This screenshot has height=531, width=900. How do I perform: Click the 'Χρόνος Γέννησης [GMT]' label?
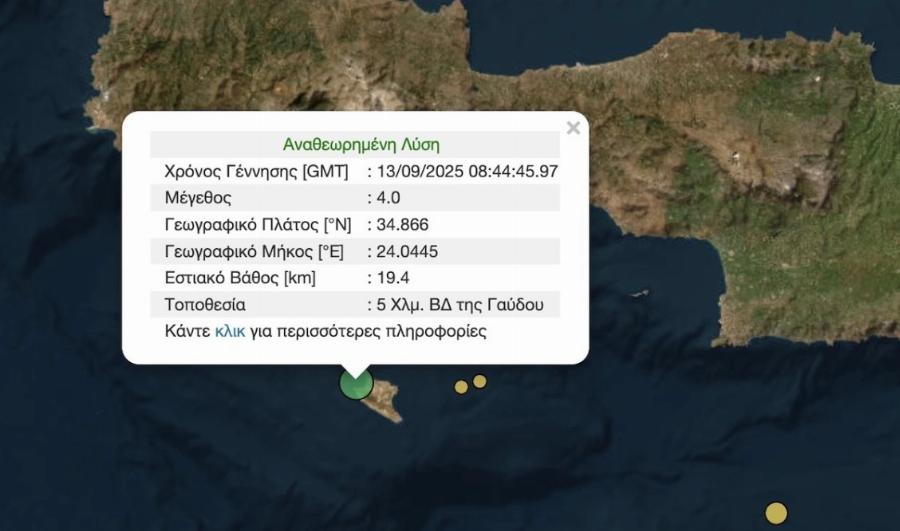[256, 171]
